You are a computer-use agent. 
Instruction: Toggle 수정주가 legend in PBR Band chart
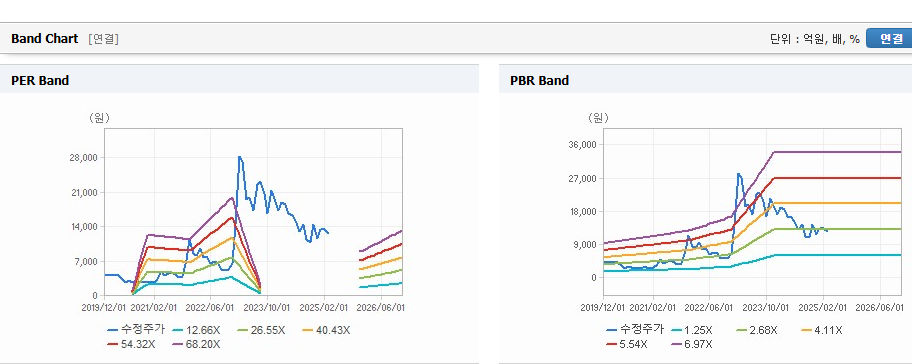point(635,329)
